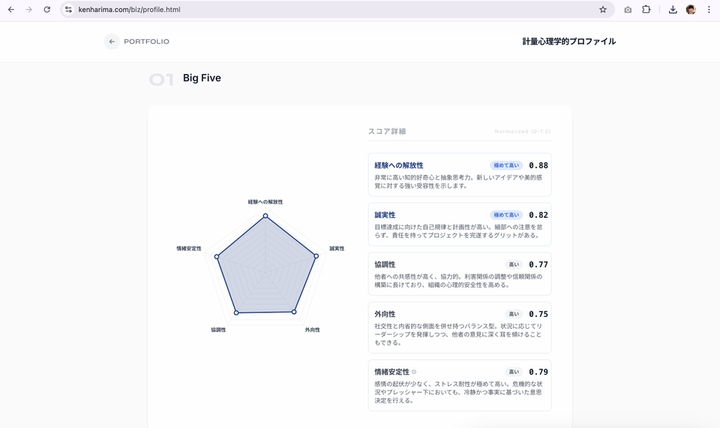Image resolution: width=720 pixels, height=428 pixels.
Task: Click the 外向性 score card
Action: [x=459, y=328]
